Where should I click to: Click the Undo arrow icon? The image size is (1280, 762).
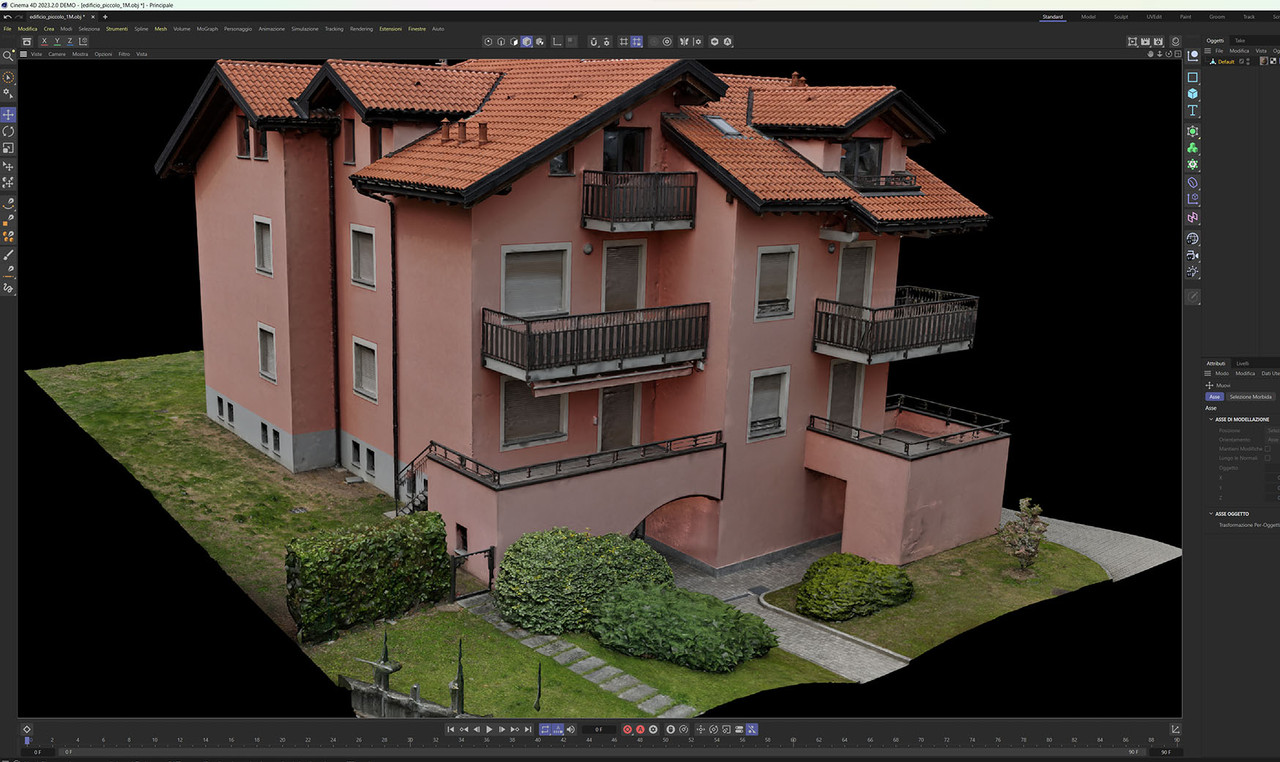click(x=8, y=17)
